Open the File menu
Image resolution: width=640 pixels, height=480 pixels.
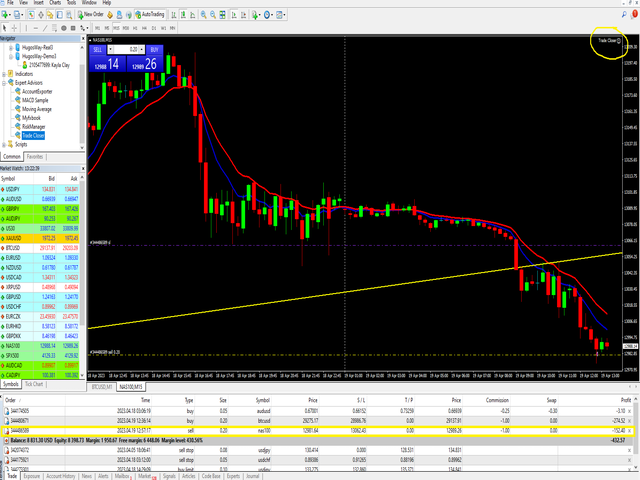point(10,2)
